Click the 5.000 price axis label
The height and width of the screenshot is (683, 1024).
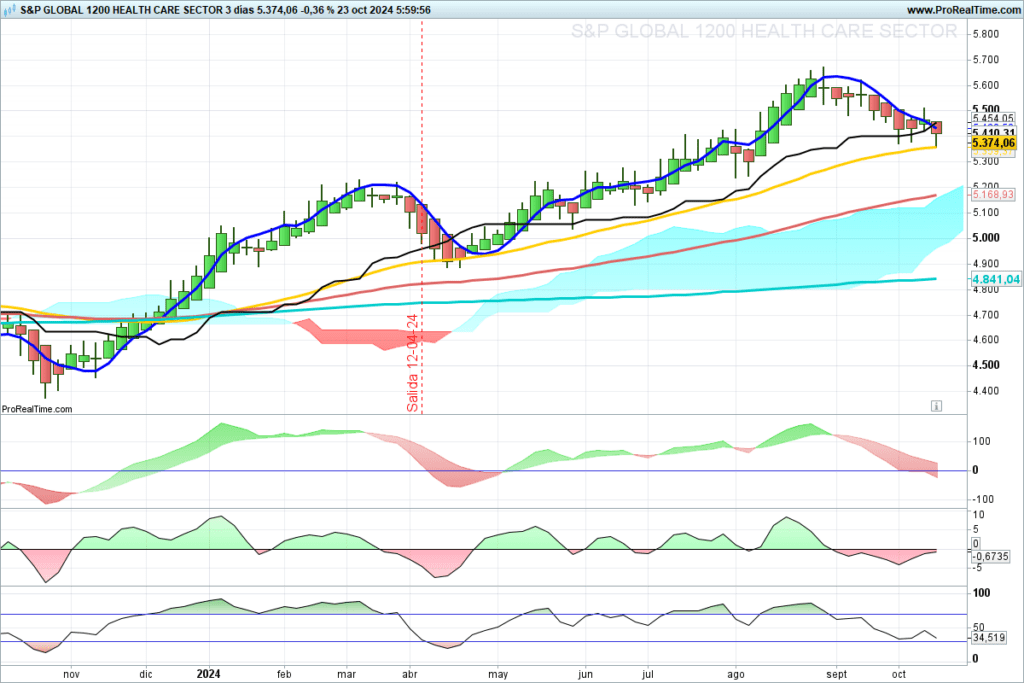[985, 238]
